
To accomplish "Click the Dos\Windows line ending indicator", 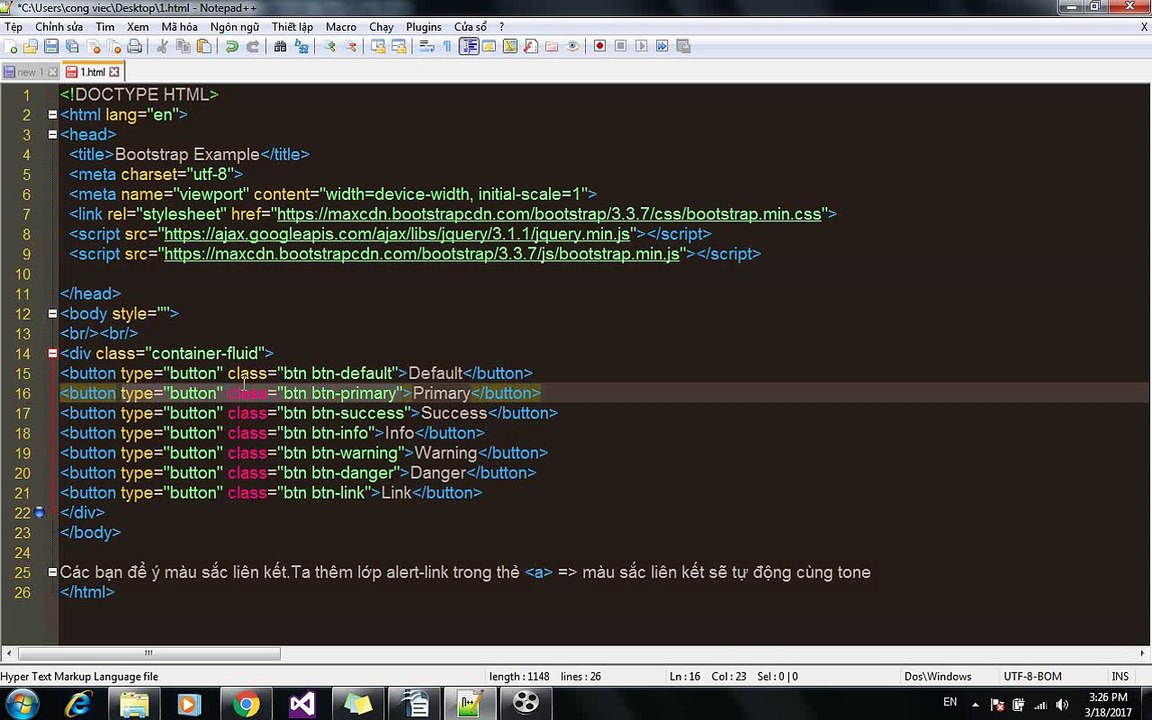I will (937, 677).
